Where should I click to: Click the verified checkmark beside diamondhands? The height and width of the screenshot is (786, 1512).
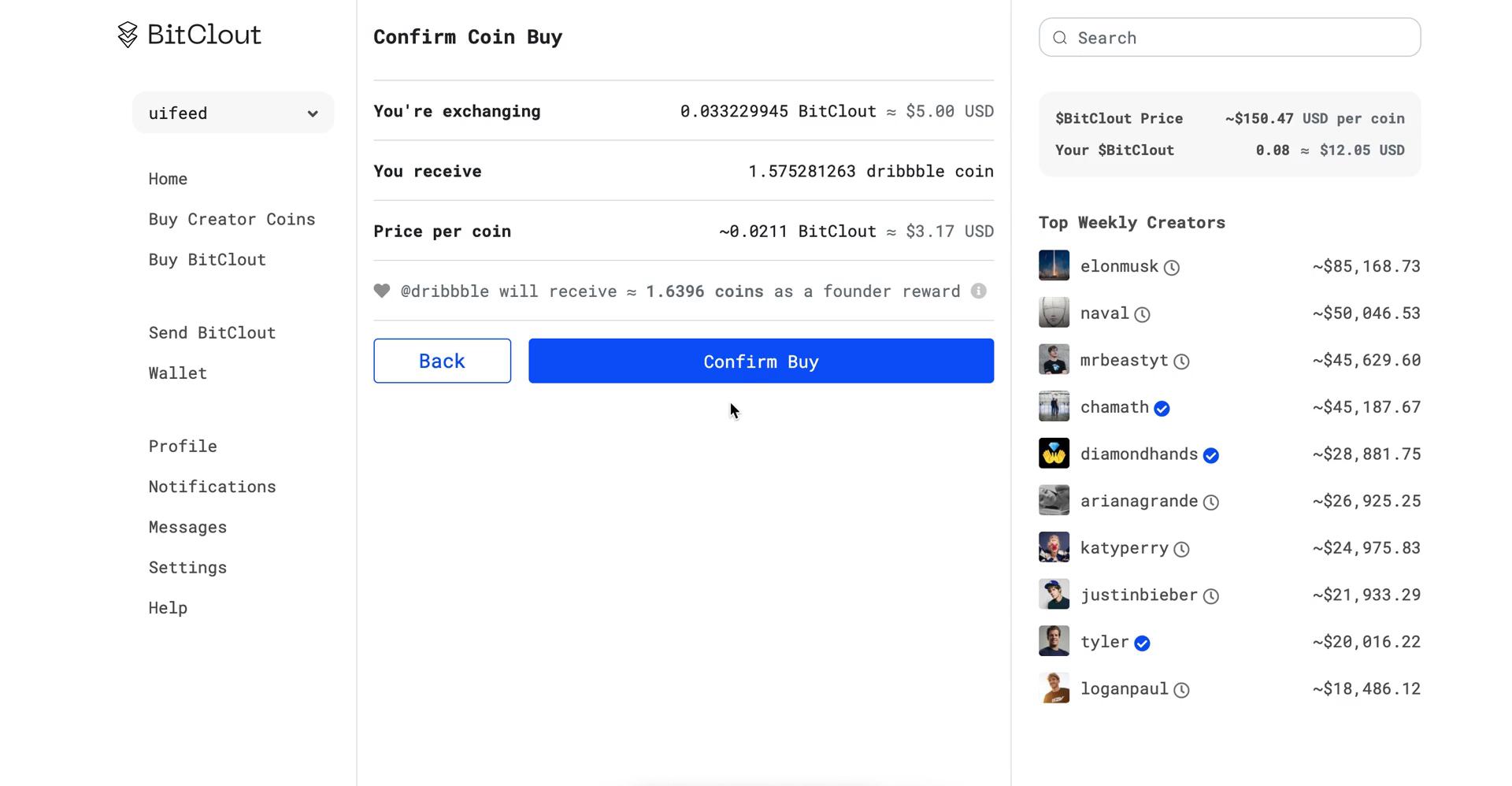pos(1211,455)
